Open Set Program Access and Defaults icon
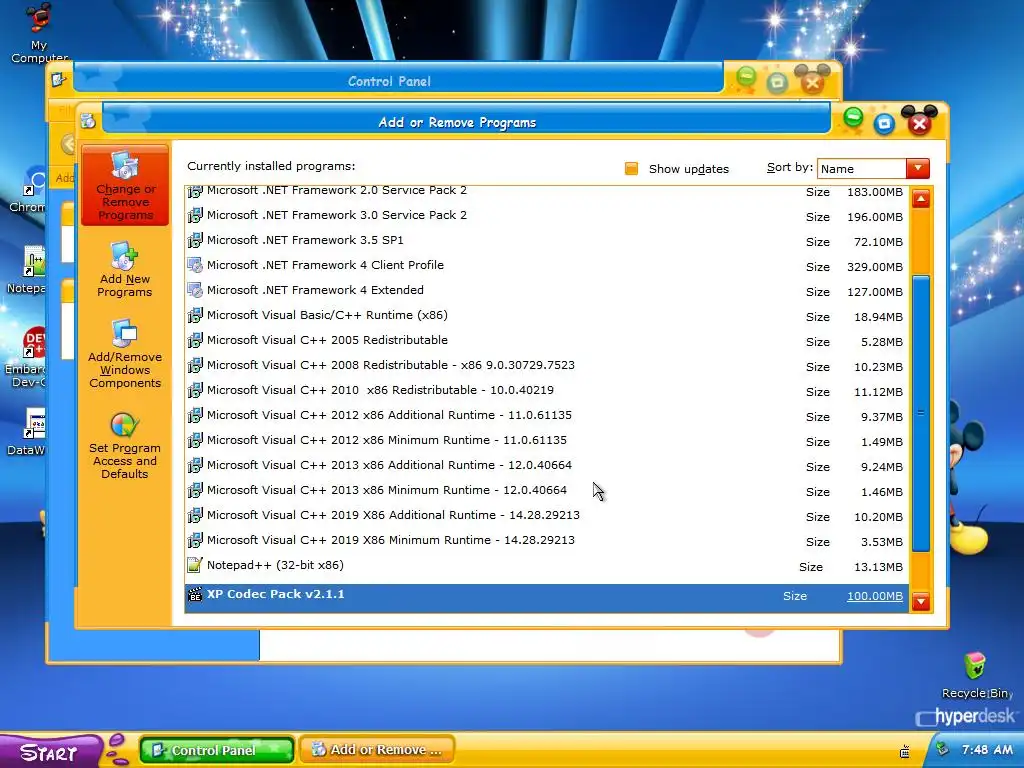 pos(124,424)
